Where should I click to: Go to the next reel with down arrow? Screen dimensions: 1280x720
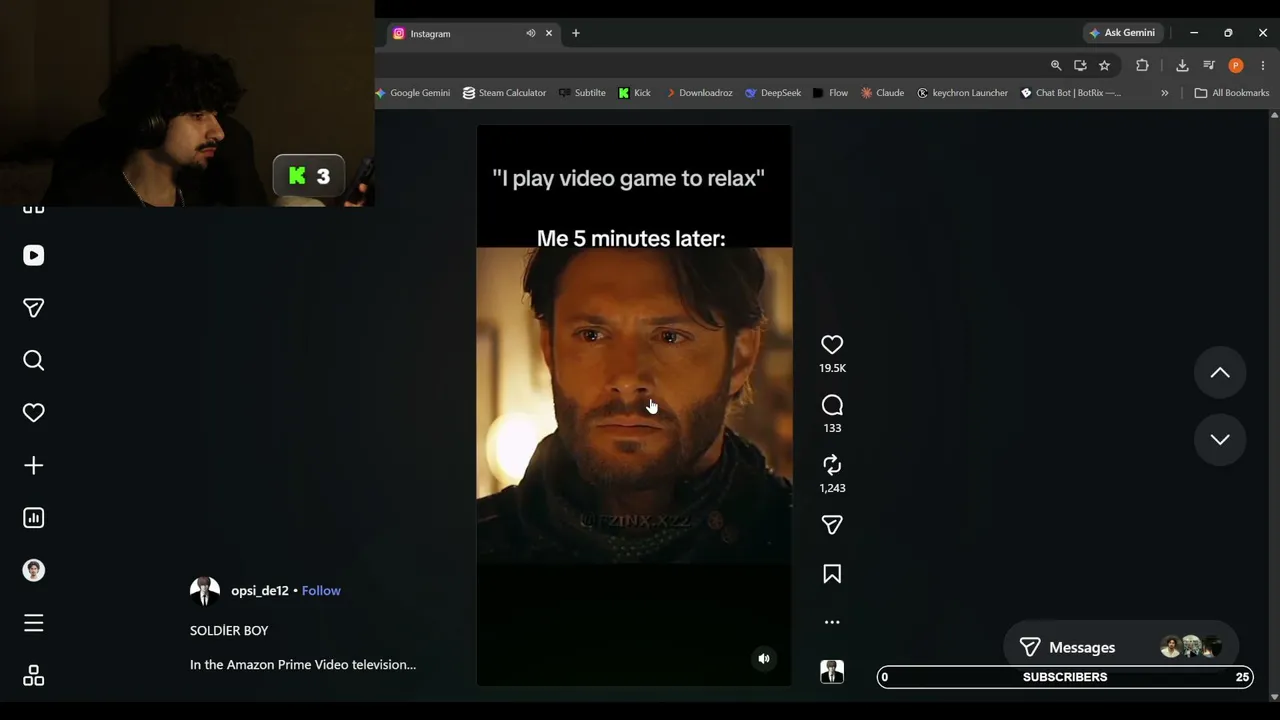coord(1220,439)
